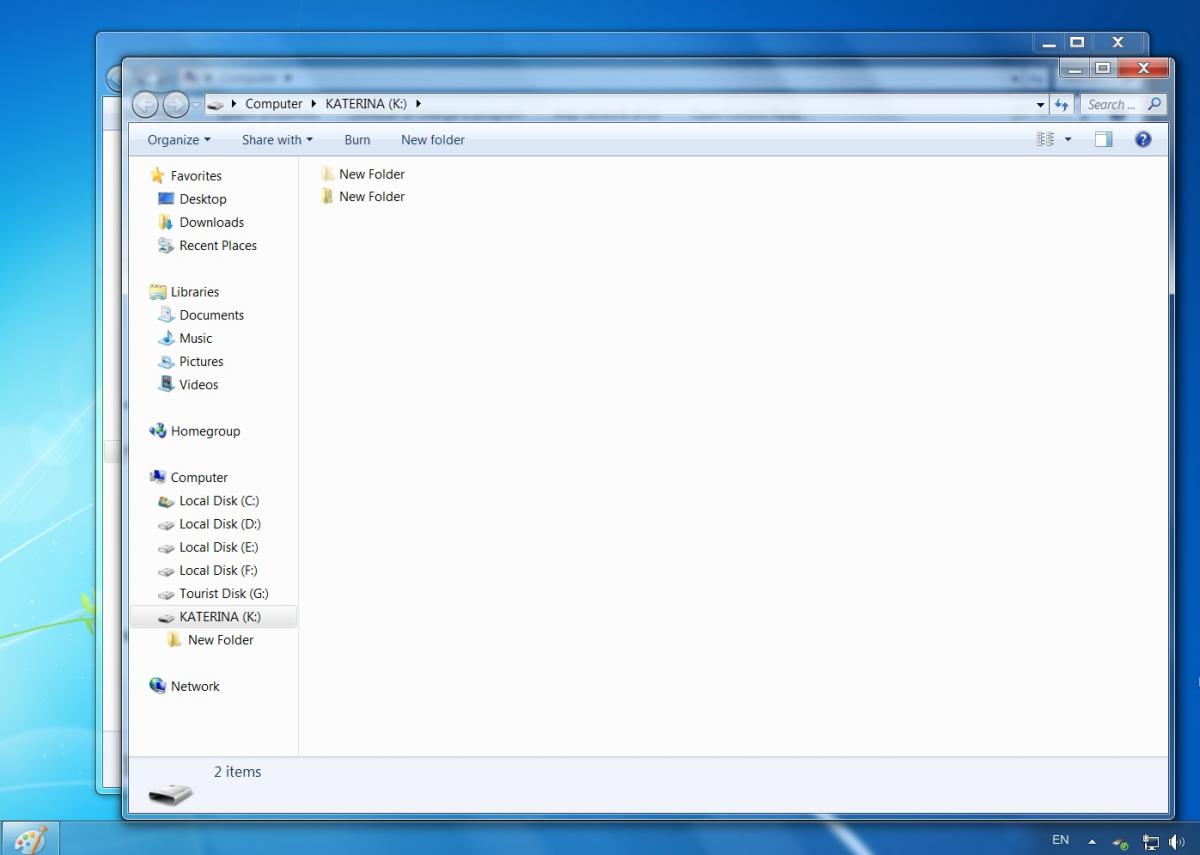Maximize the background Explorer window
The height and width of the screenshot is (855, 1200).
(x=1077, y=42)
